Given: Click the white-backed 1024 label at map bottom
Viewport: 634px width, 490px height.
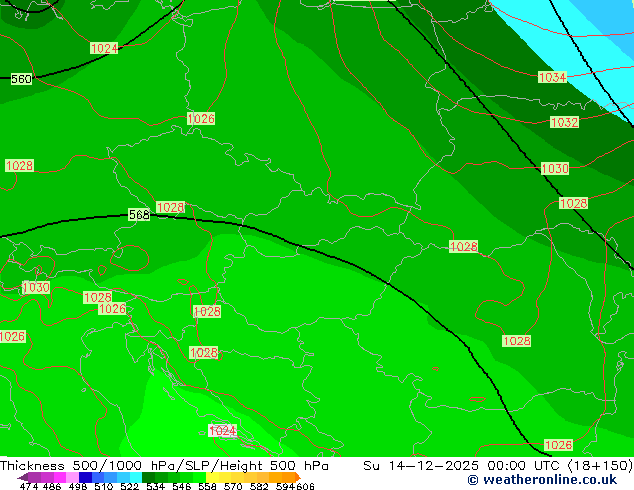Looking at the screenshot, I should 223,430.
